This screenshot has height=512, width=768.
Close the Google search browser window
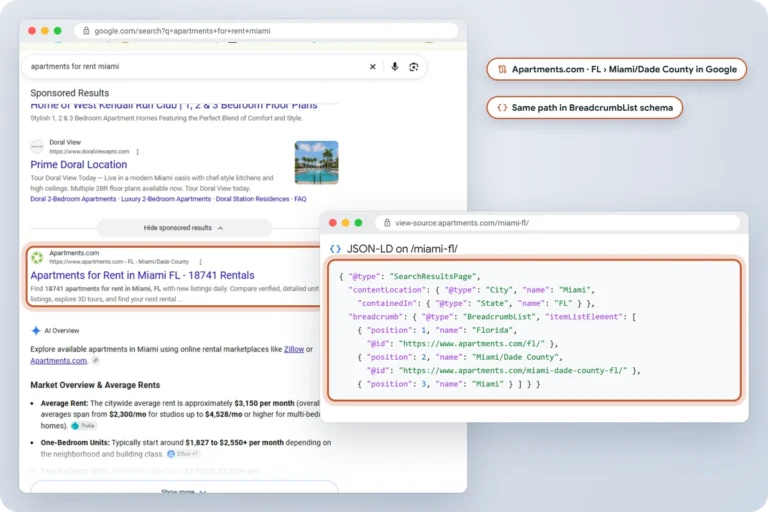(x=32, y=31)
